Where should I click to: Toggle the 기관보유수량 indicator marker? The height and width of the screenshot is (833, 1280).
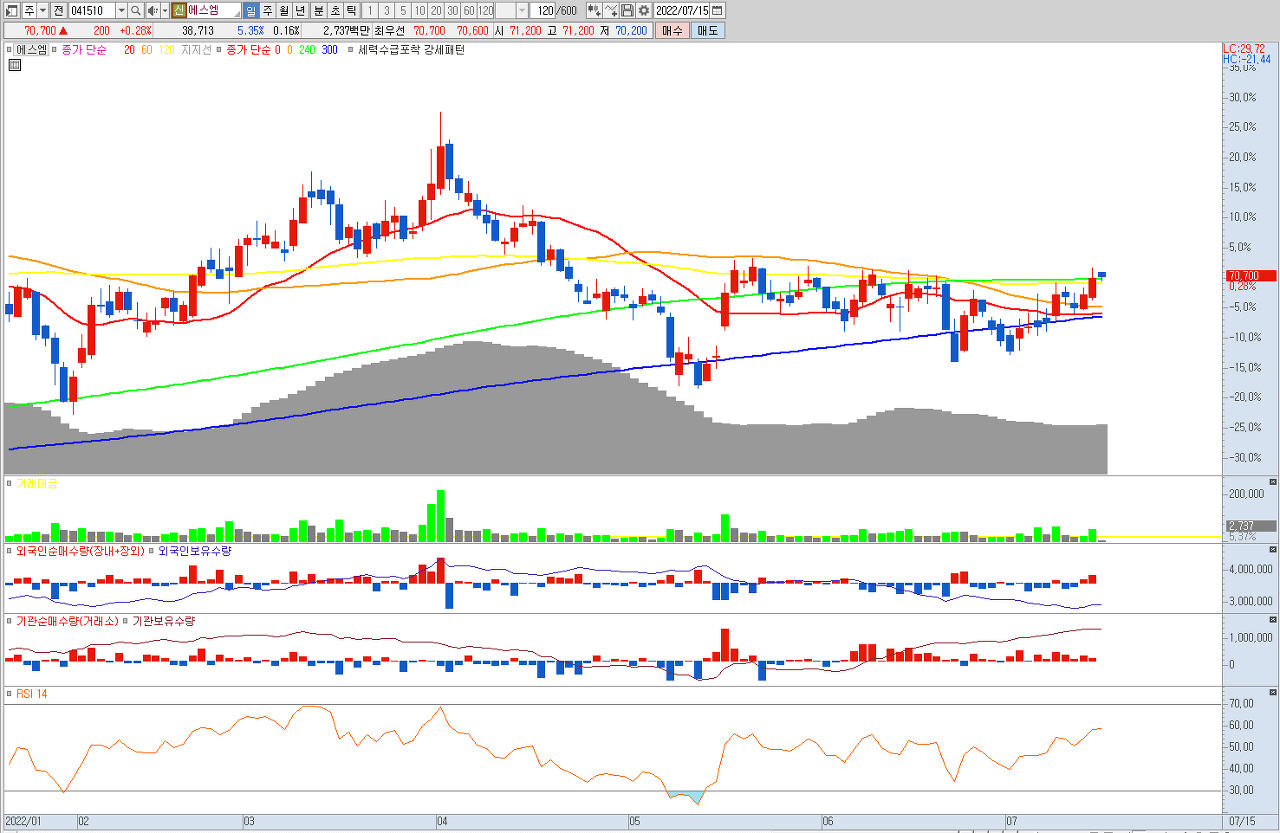coord(126,621)
